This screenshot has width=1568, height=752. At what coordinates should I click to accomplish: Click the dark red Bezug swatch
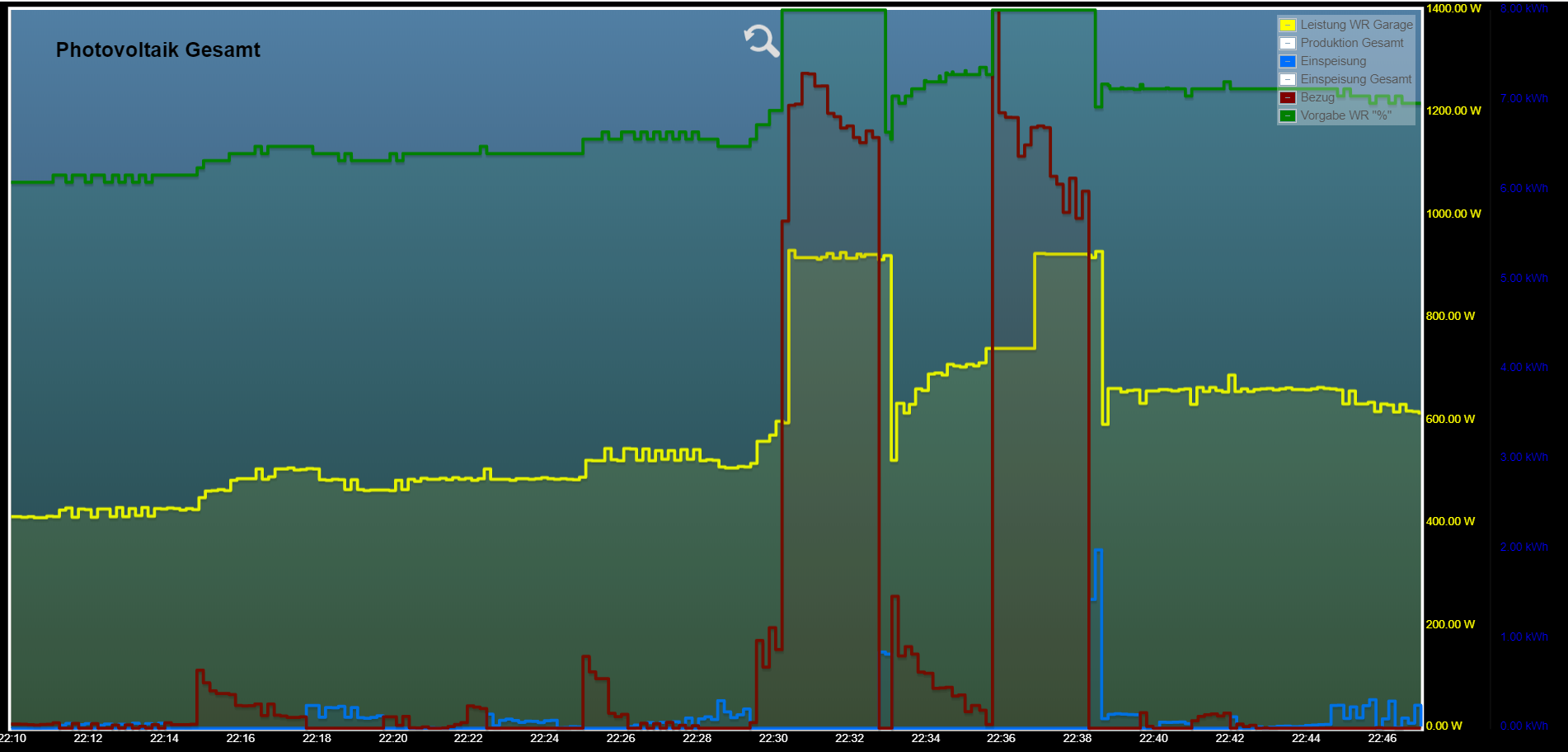coord(1288,97)
